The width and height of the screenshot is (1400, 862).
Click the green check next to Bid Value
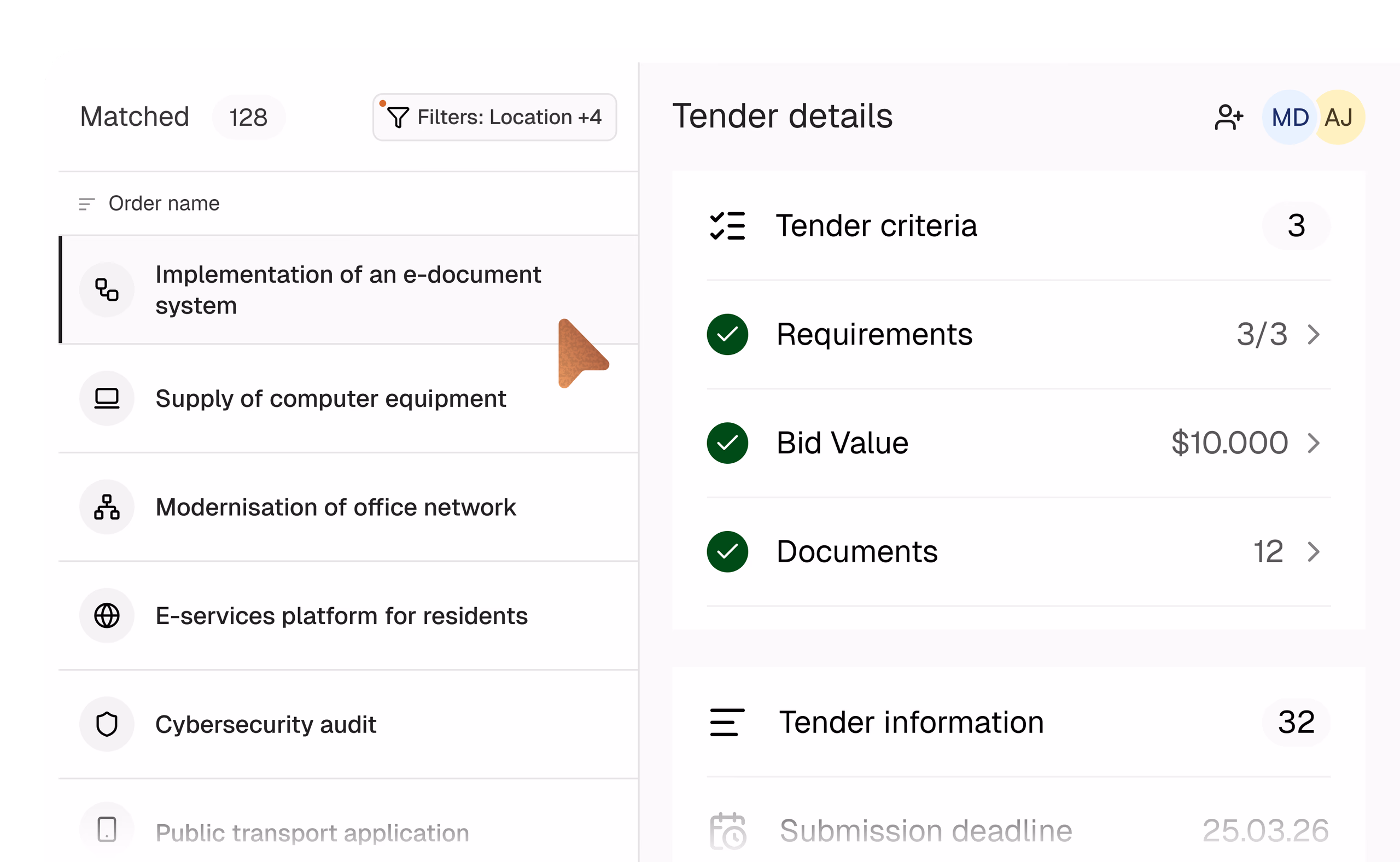727,443
